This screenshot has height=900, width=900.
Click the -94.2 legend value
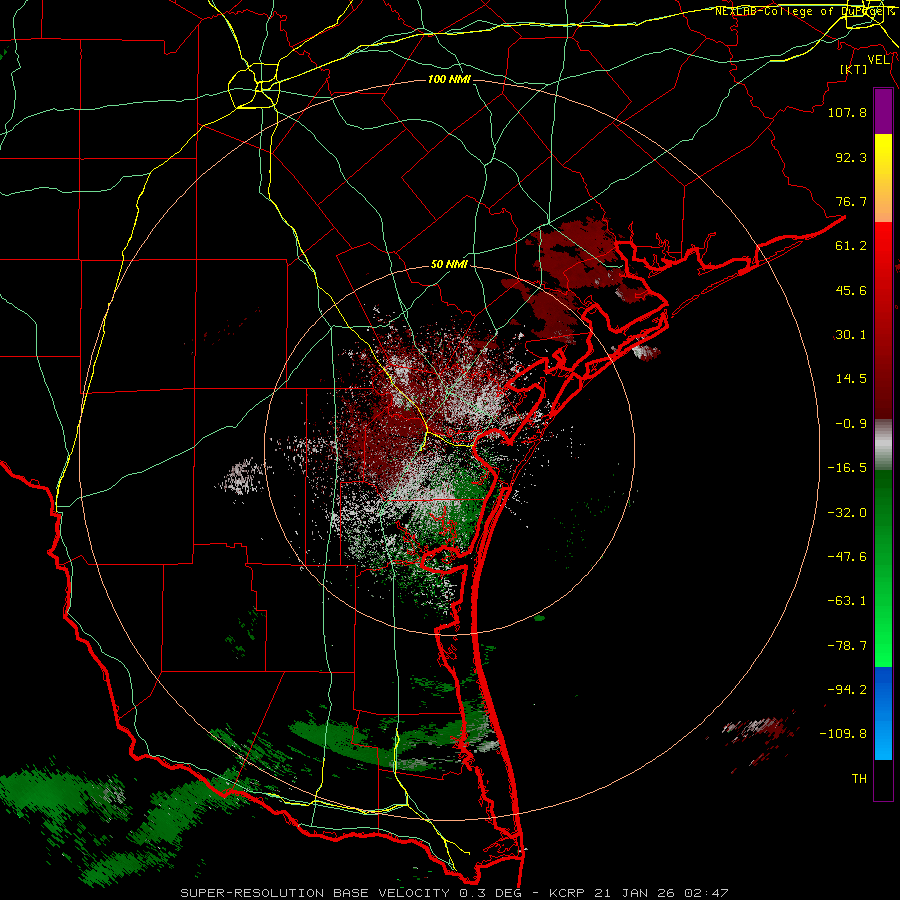(x=847, y=689)
